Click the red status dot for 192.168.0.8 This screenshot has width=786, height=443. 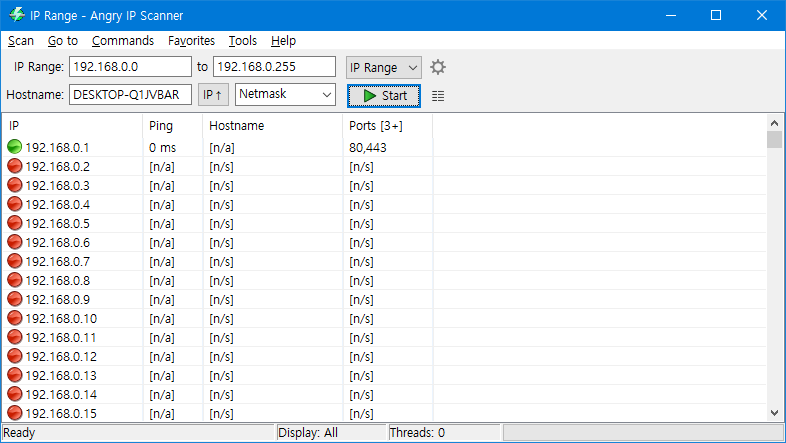15,280
